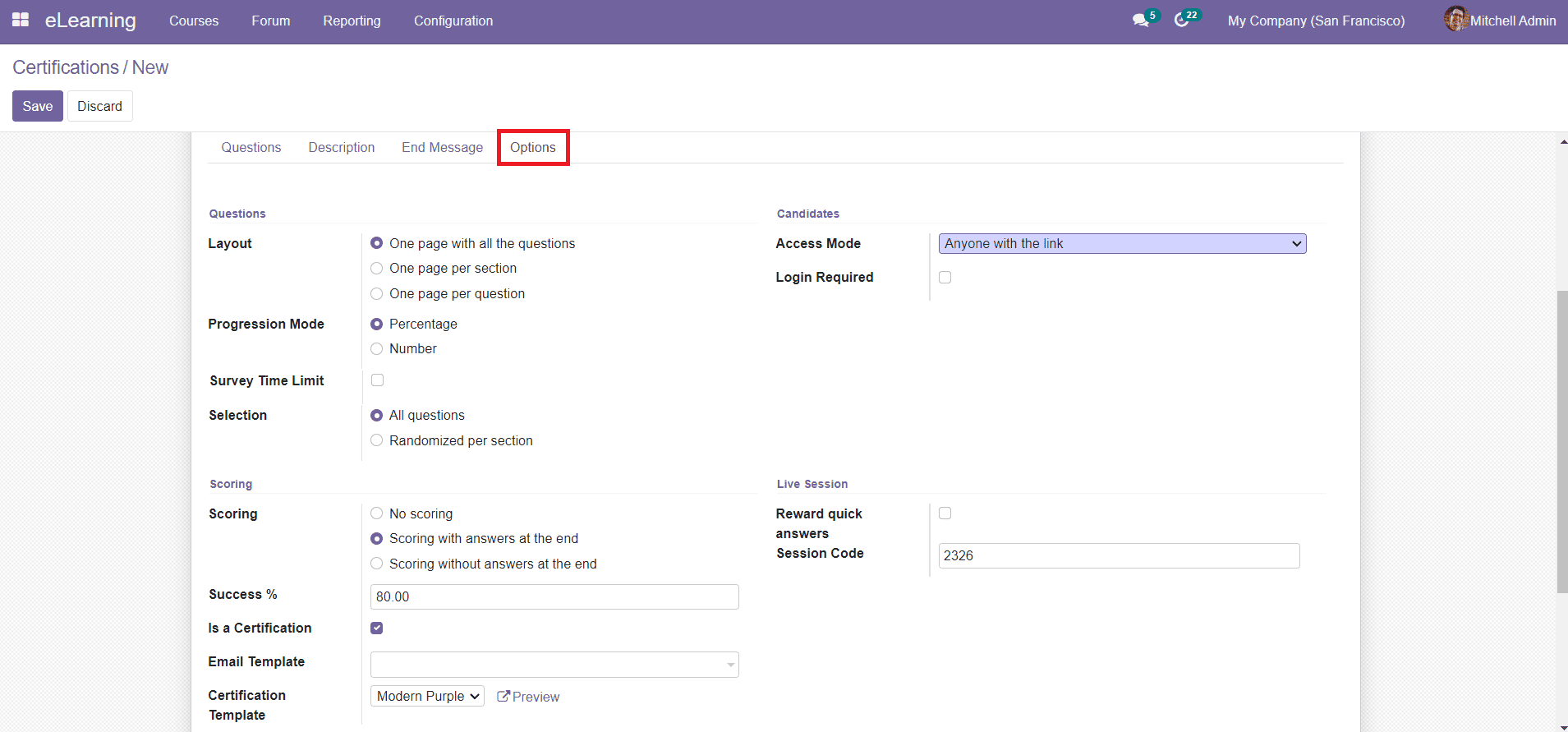Screen dimensions: 1568x732
Task: Tick the Login Required checkbox
Action: click(945, 278)
